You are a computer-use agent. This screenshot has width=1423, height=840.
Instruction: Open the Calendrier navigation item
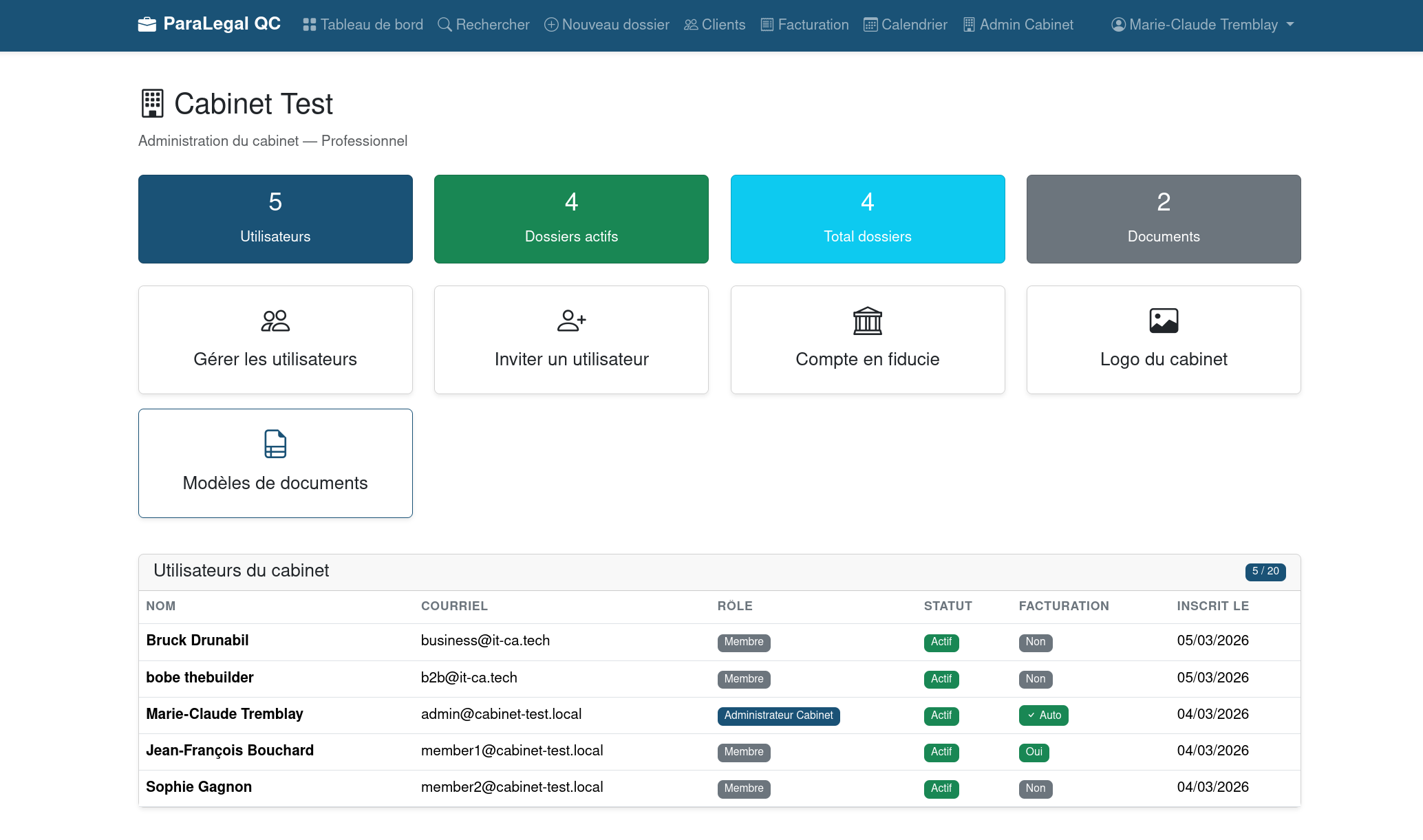click(906, 25)
